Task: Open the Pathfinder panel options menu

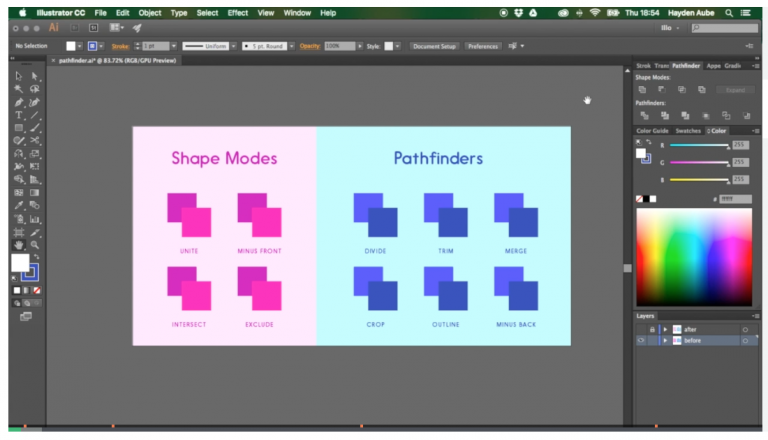Action: (x=756, y=66)
